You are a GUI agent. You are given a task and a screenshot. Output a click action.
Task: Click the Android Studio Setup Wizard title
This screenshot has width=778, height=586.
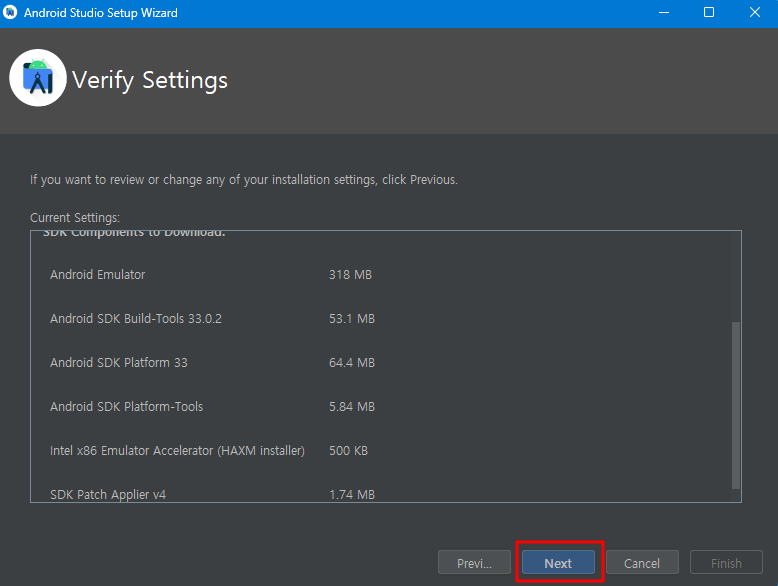101,12
